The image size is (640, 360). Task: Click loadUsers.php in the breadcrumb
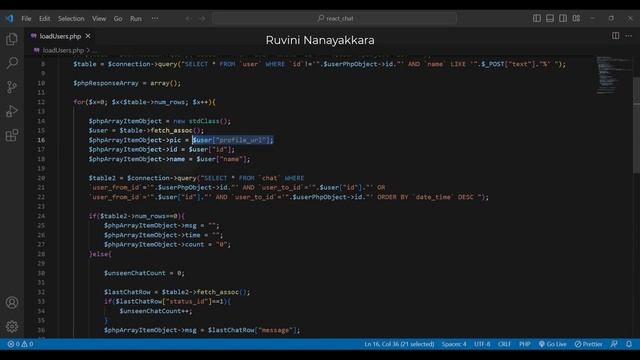point(63,50)
